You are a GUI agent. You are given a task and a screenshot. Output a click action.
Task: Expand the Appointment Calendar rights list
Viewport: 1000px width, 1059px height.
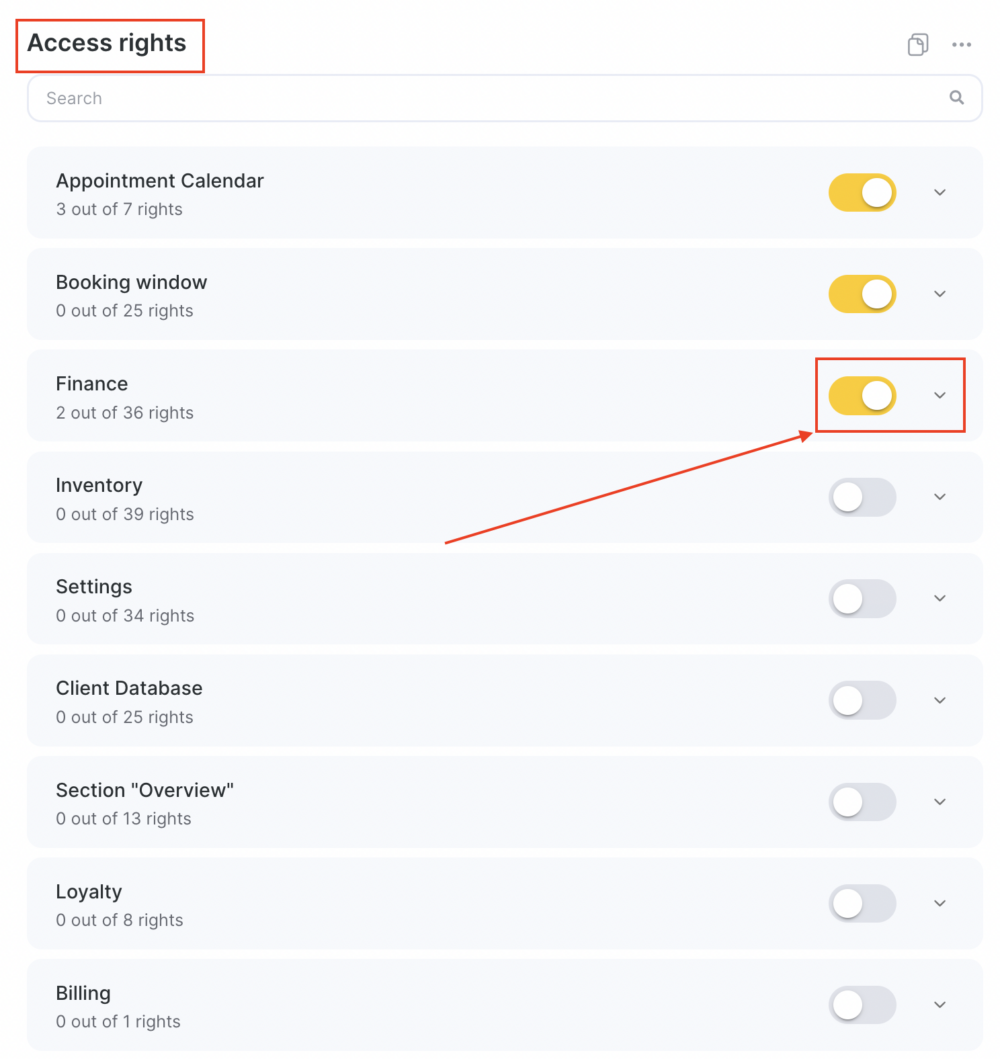point(940,192)
